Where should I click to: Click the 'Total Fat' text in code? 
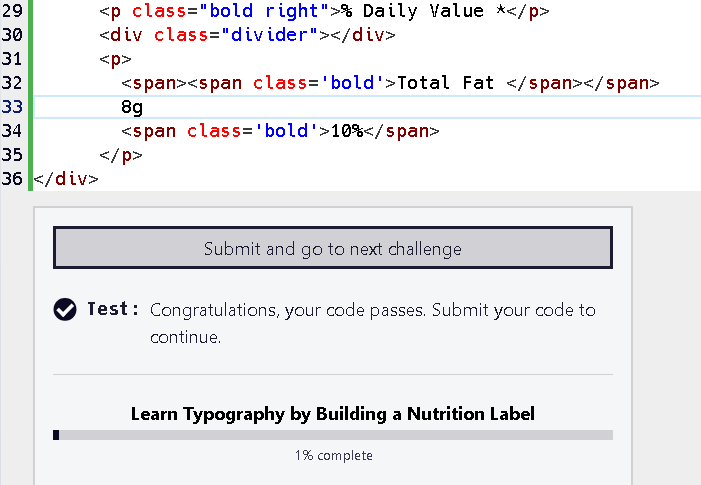[446, 83]
